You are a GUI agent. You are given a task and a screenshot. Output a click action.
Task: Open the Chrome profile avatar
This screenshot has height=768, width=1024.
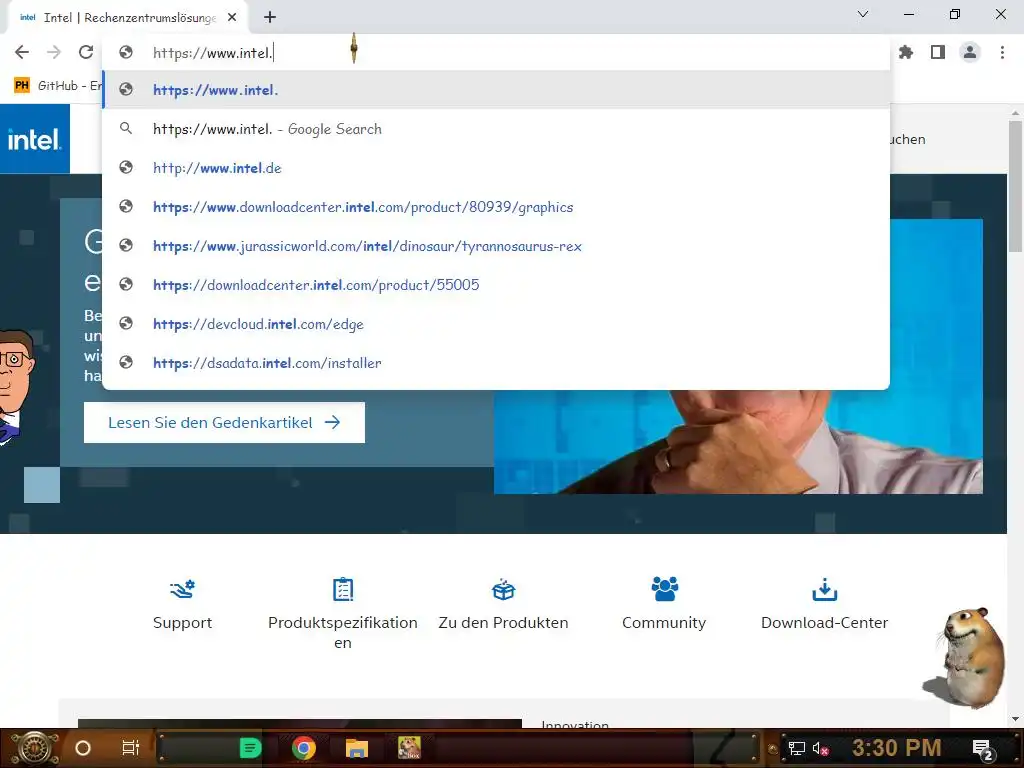point(970,52)
